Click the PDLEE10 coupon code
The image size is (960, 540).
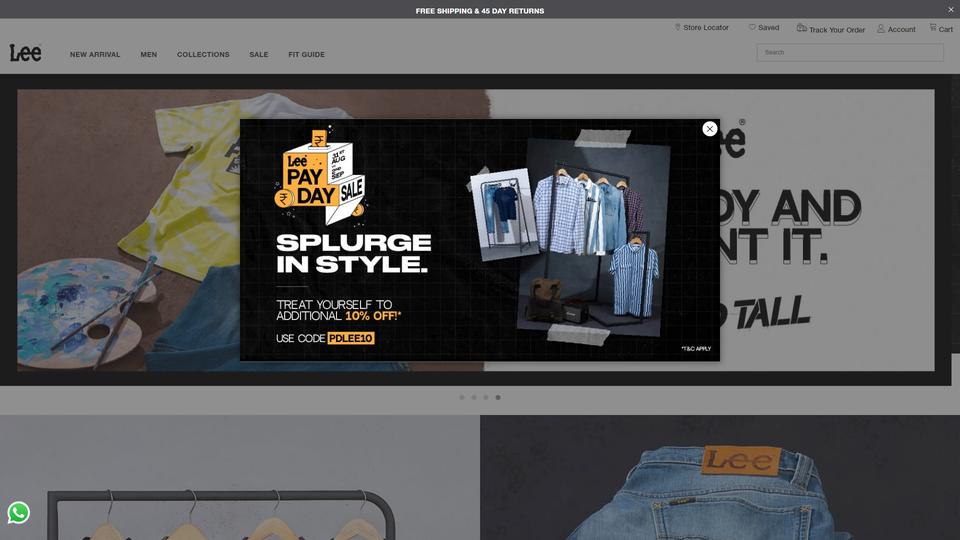pos(351,338)
